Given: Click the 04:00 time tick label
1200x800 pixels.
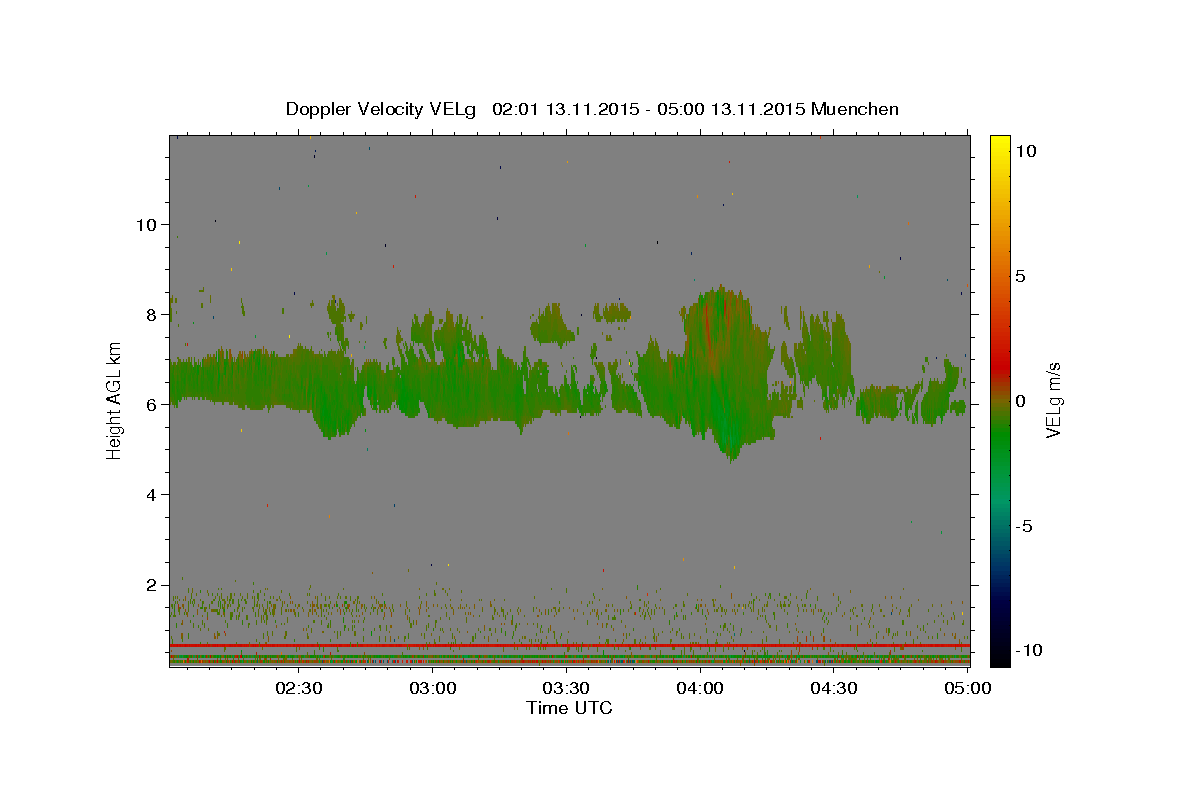Looking at the screenshot, I should tap(700, 688).
